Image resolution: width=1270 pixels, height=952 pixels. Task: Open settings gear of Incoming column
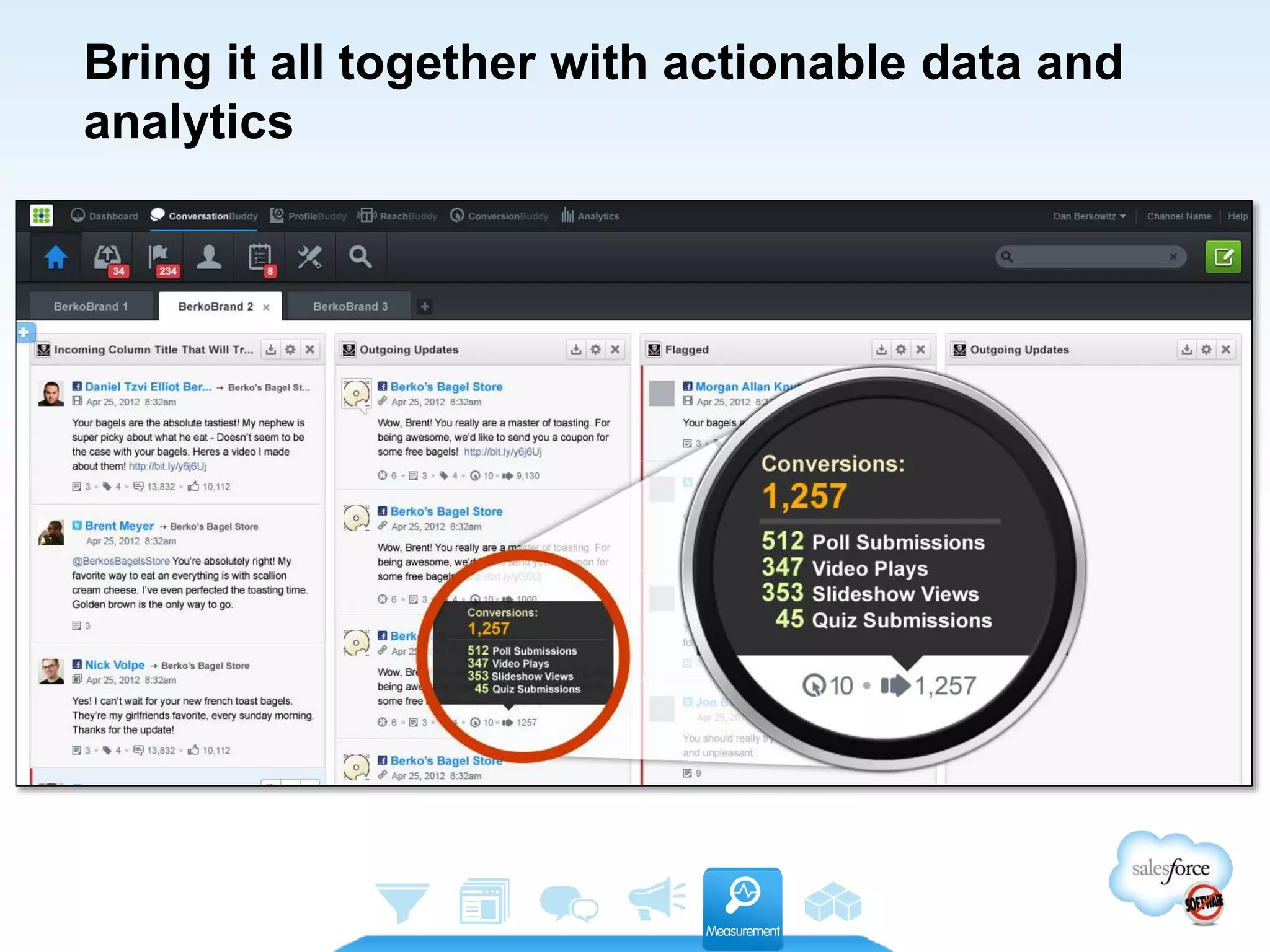point(290,350)
